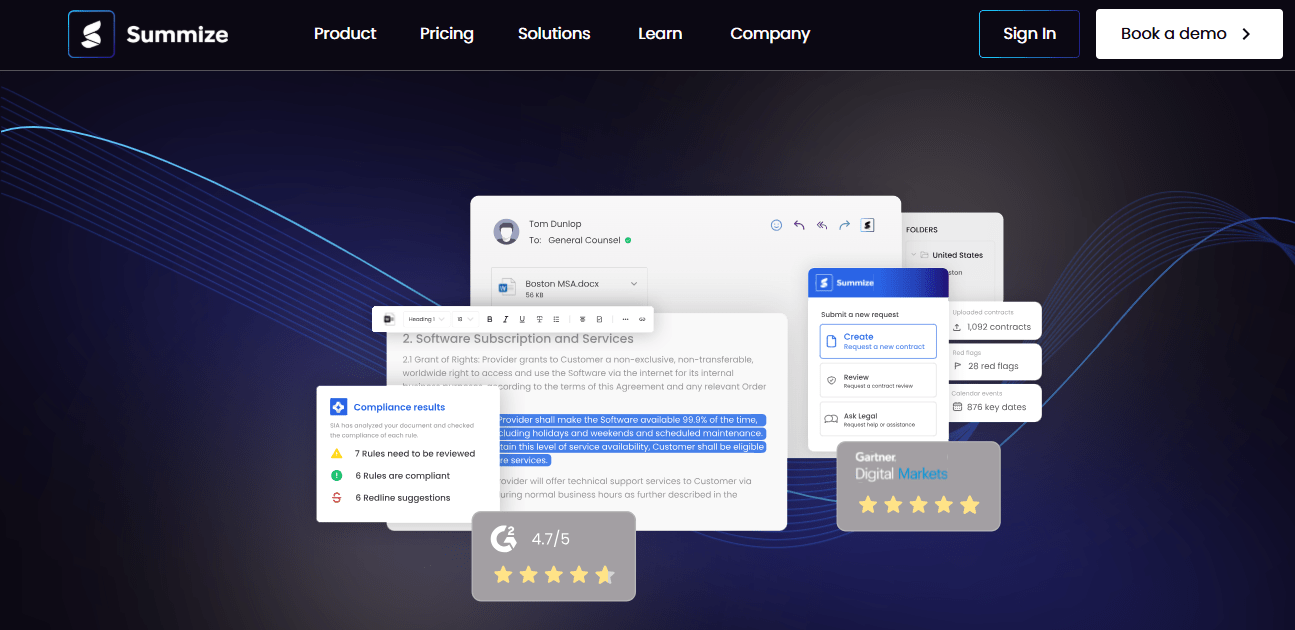Click the Book a demo button
Image resolution: width=1295 pixels, height=630 pixels.
pos(1188,34)
